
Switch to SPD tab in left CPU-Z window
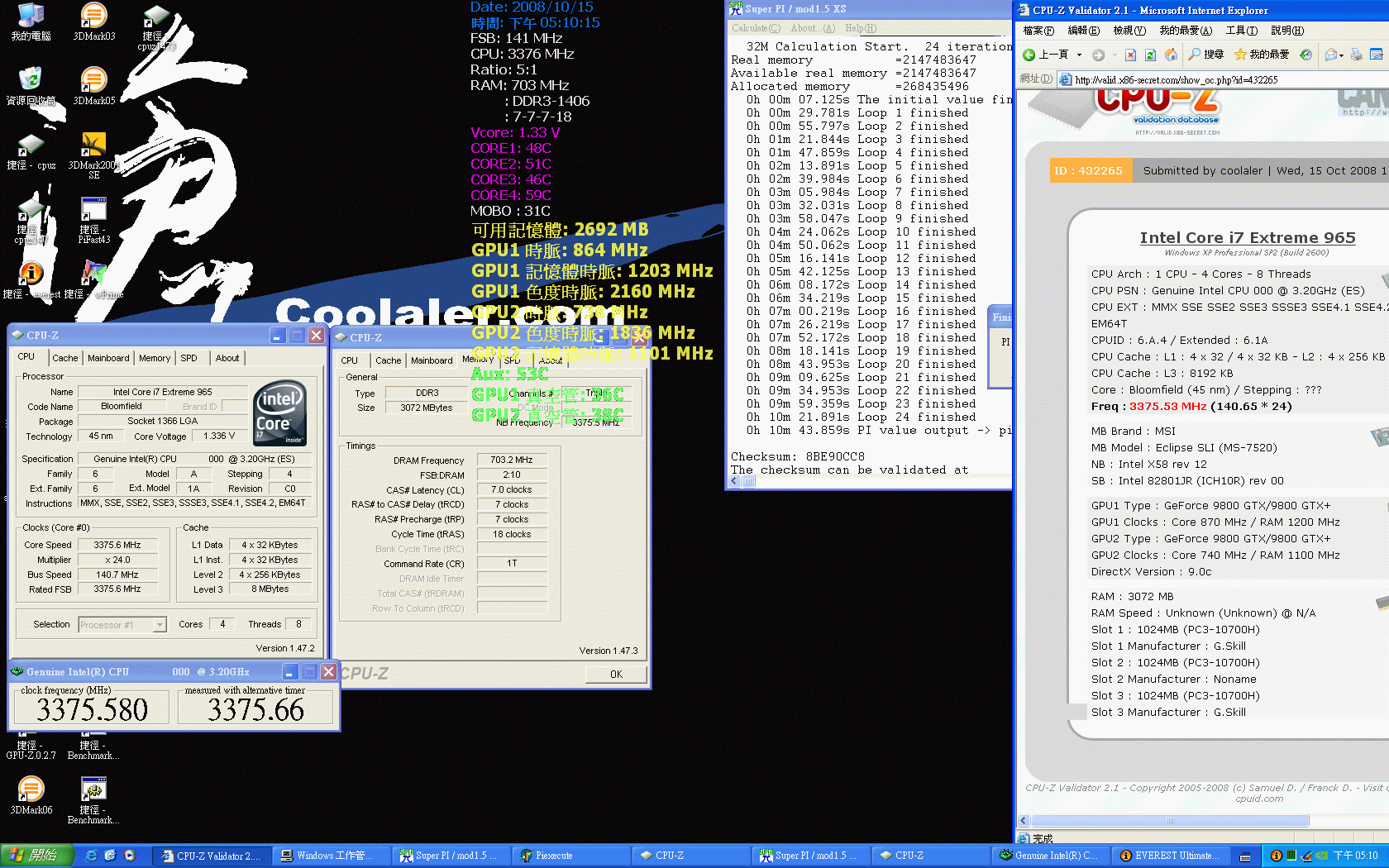189,358
